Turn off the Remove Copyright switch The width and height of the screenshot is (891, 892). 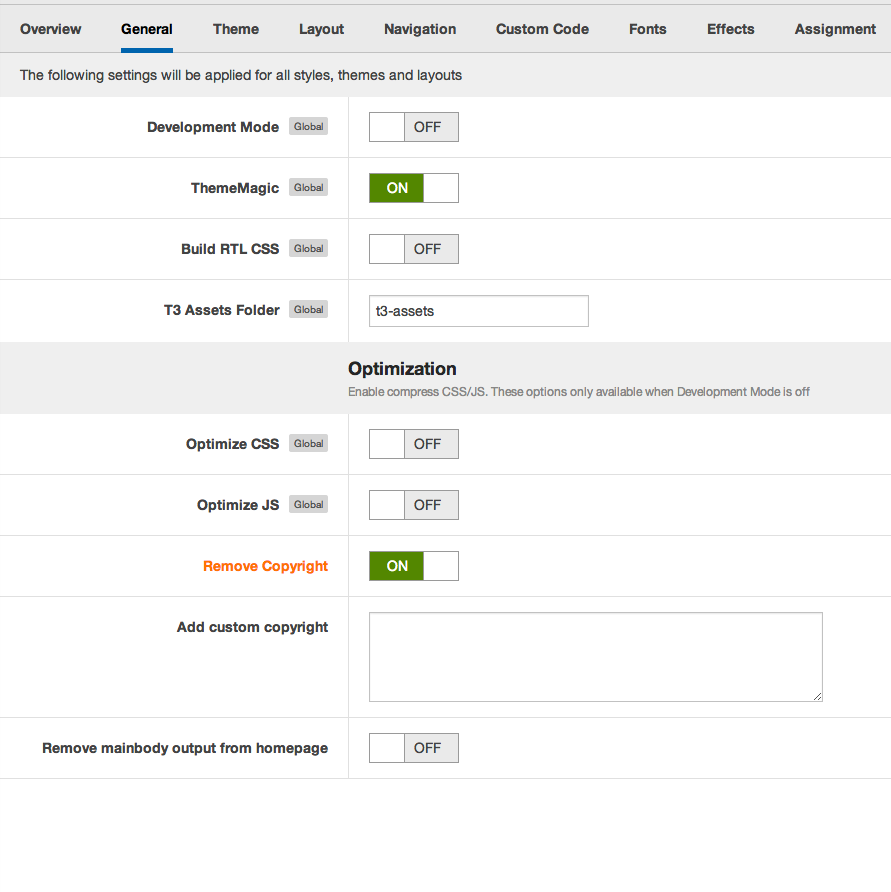pos(414,566)
